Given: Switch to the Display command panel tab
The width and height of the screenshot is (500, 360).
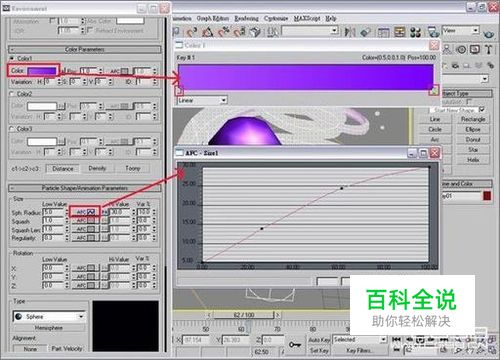Looking at the screenshot, I should tap(475, 50).
